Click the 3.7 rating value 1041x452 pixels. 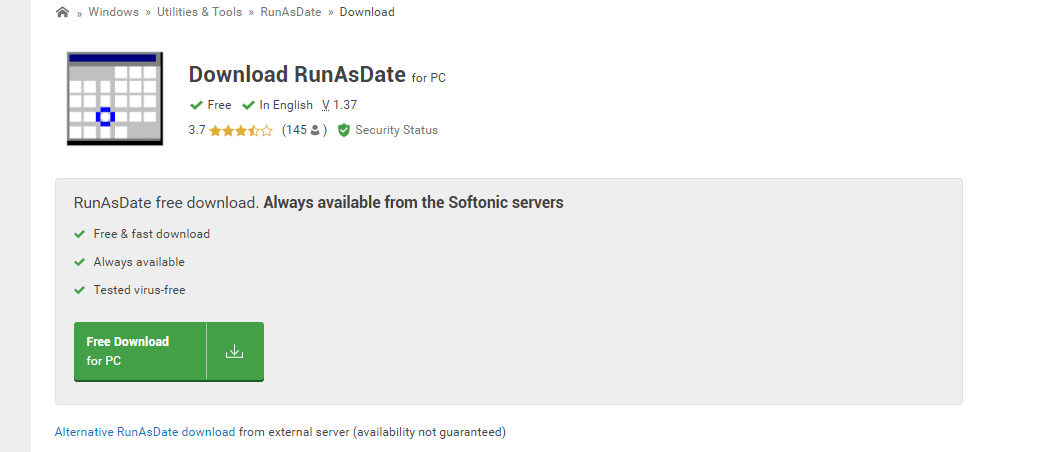click(197, 130)
